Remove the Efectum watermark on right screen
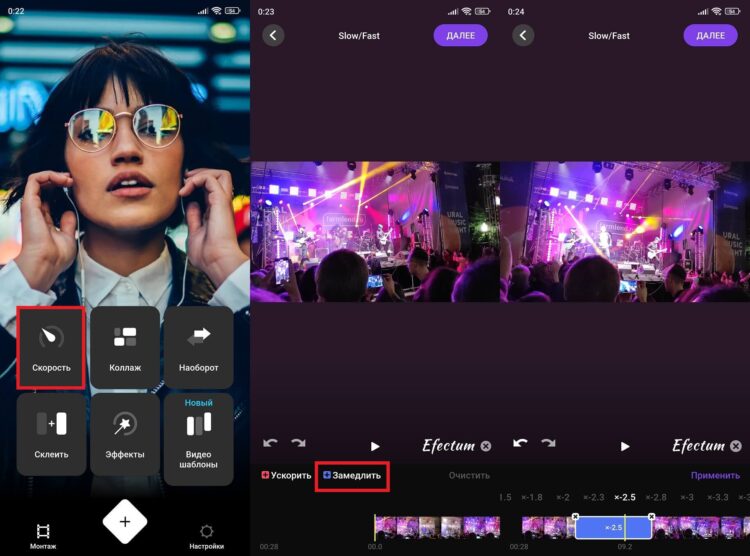750x556 pixels. click(x=736, y=446)
